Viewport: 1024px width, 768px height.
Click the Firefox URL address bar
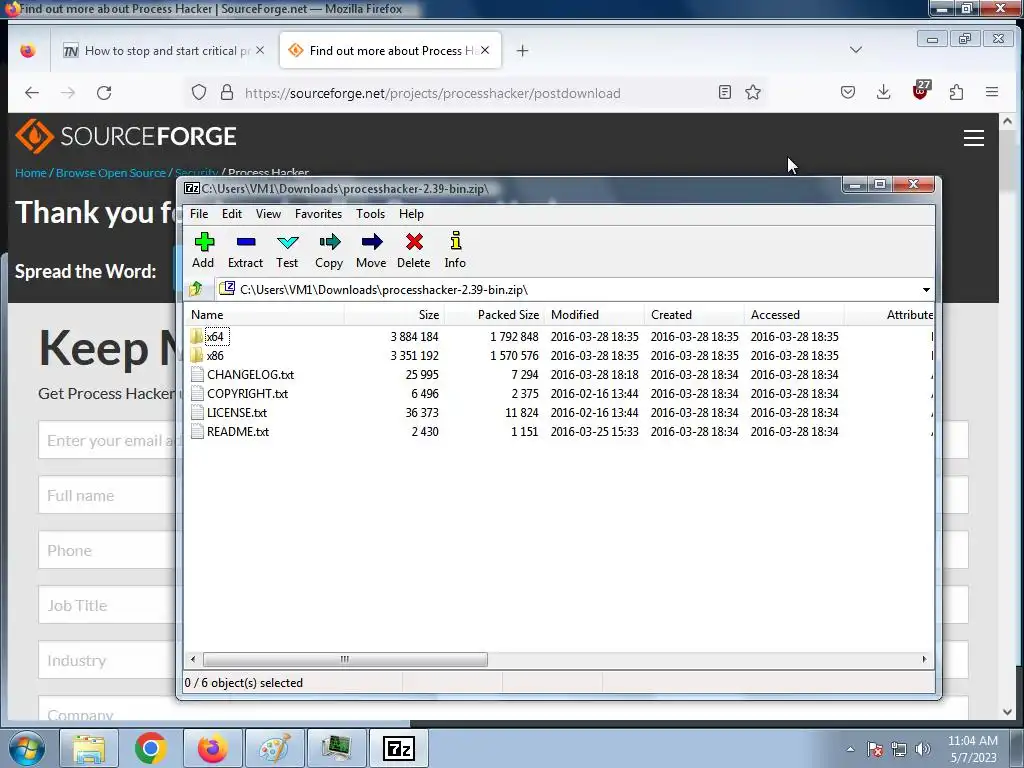(x=477, y=93)
